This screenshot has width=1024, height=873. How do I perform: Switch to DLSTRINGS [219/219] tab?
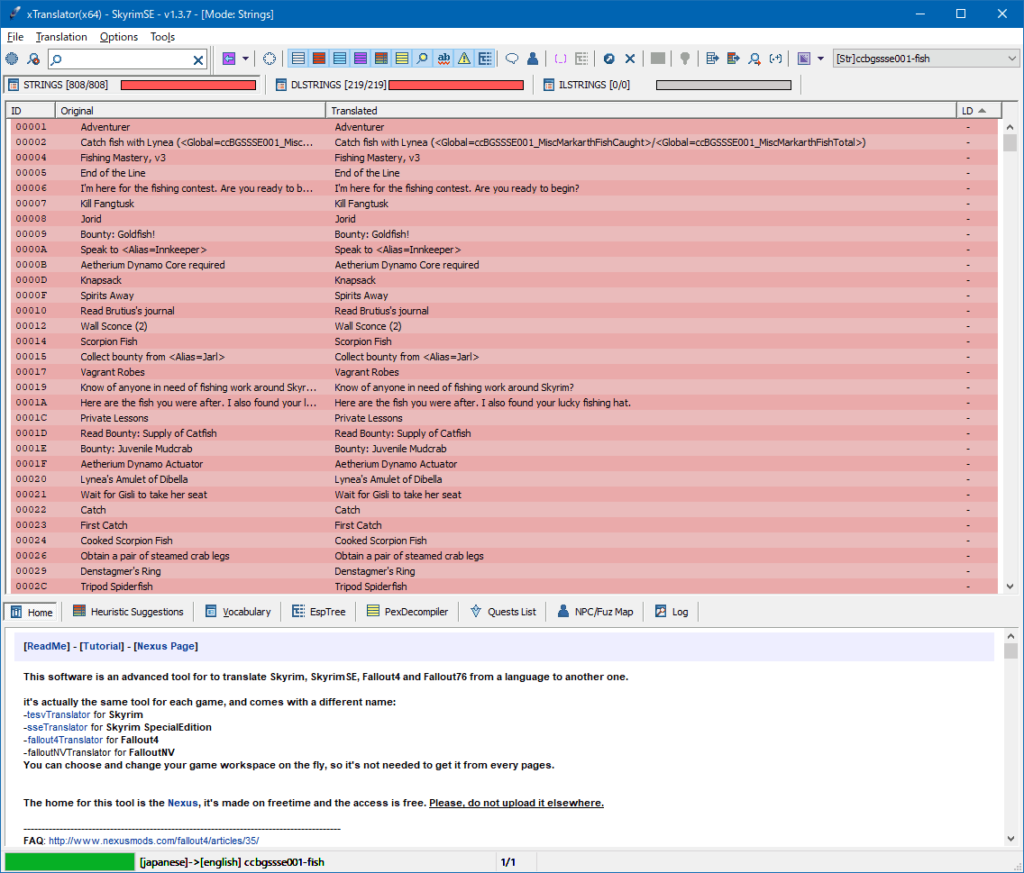pos(400,85)
